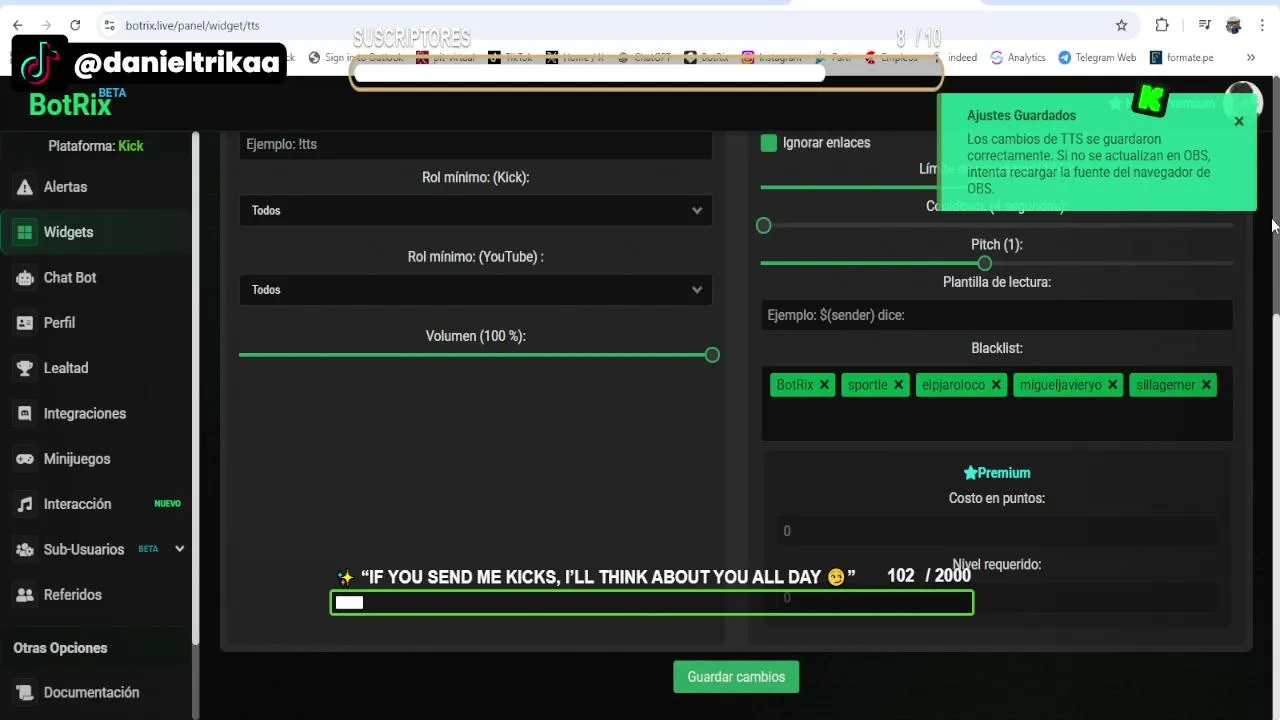Click the Costo en puntos input field

(997, 531)
